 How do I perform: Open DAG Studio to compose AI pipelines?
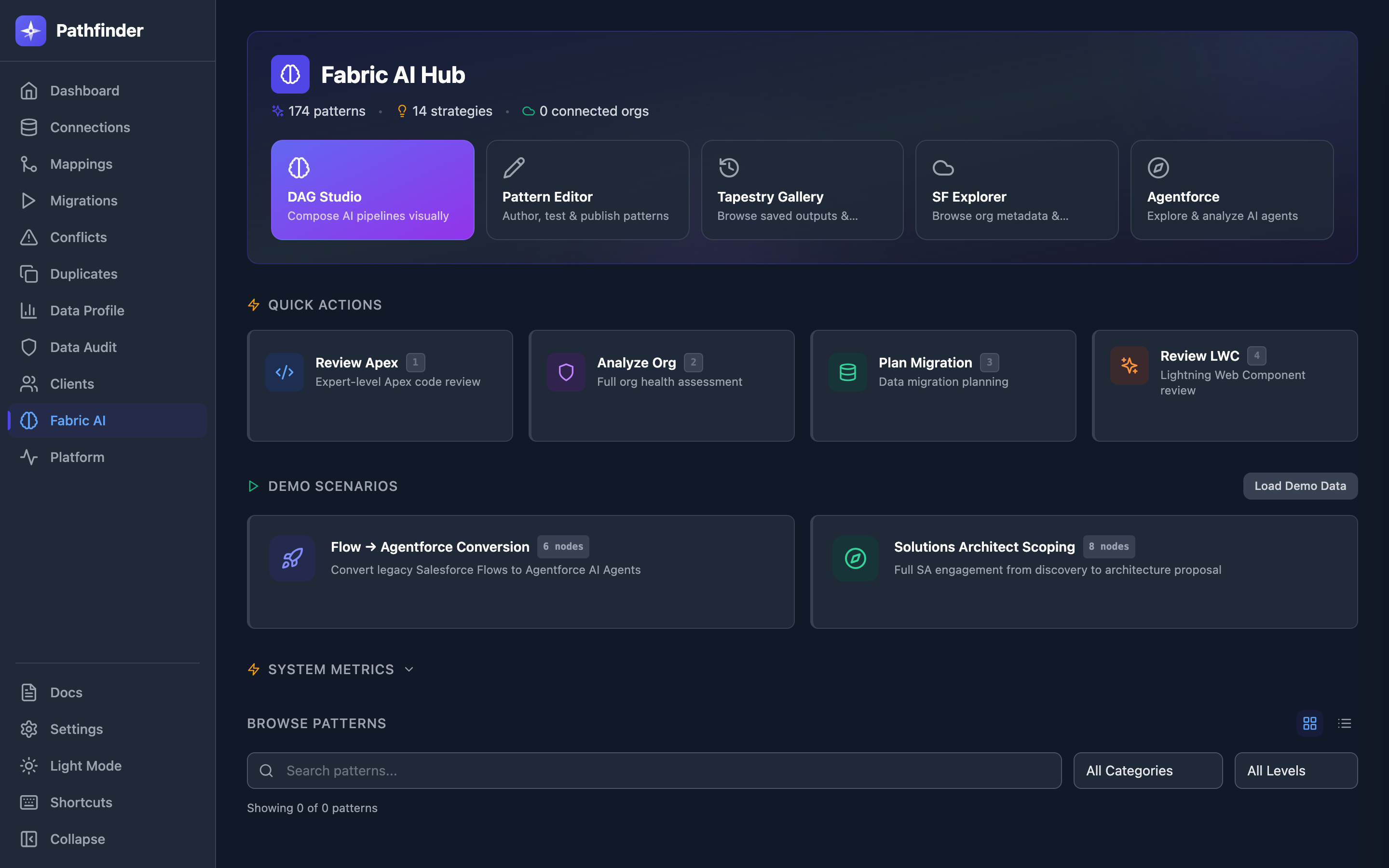[372, 190]
